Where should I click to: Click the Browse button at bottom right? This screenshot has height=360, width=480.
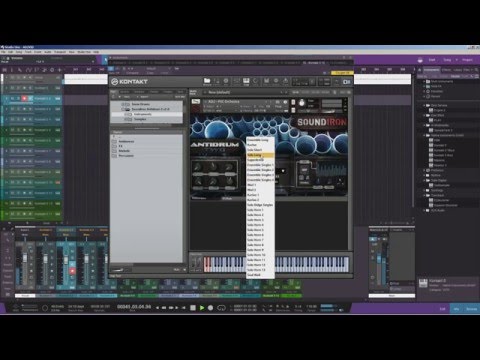[471, 309]
